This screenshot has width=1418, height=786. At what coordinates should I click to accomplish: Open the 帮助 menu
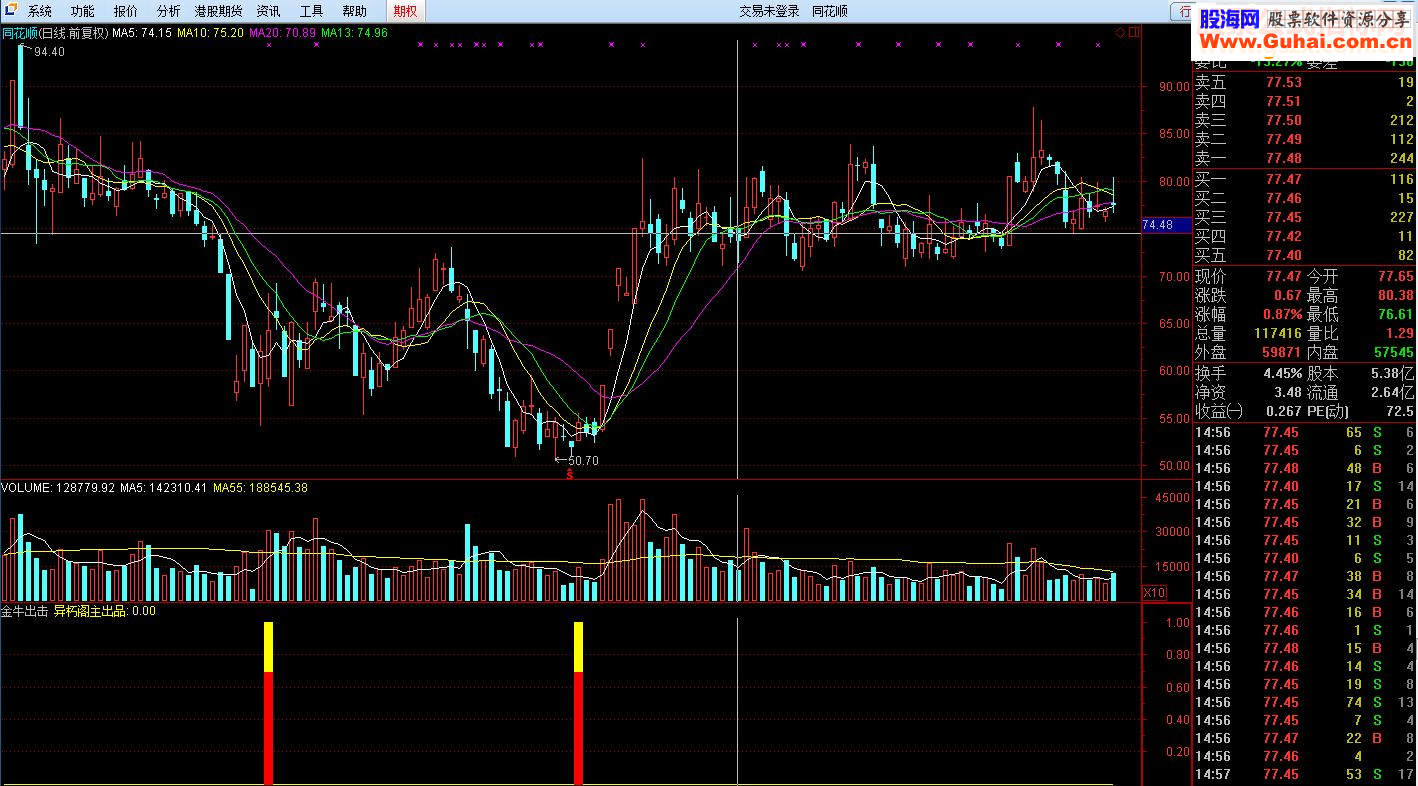point(354,11)
